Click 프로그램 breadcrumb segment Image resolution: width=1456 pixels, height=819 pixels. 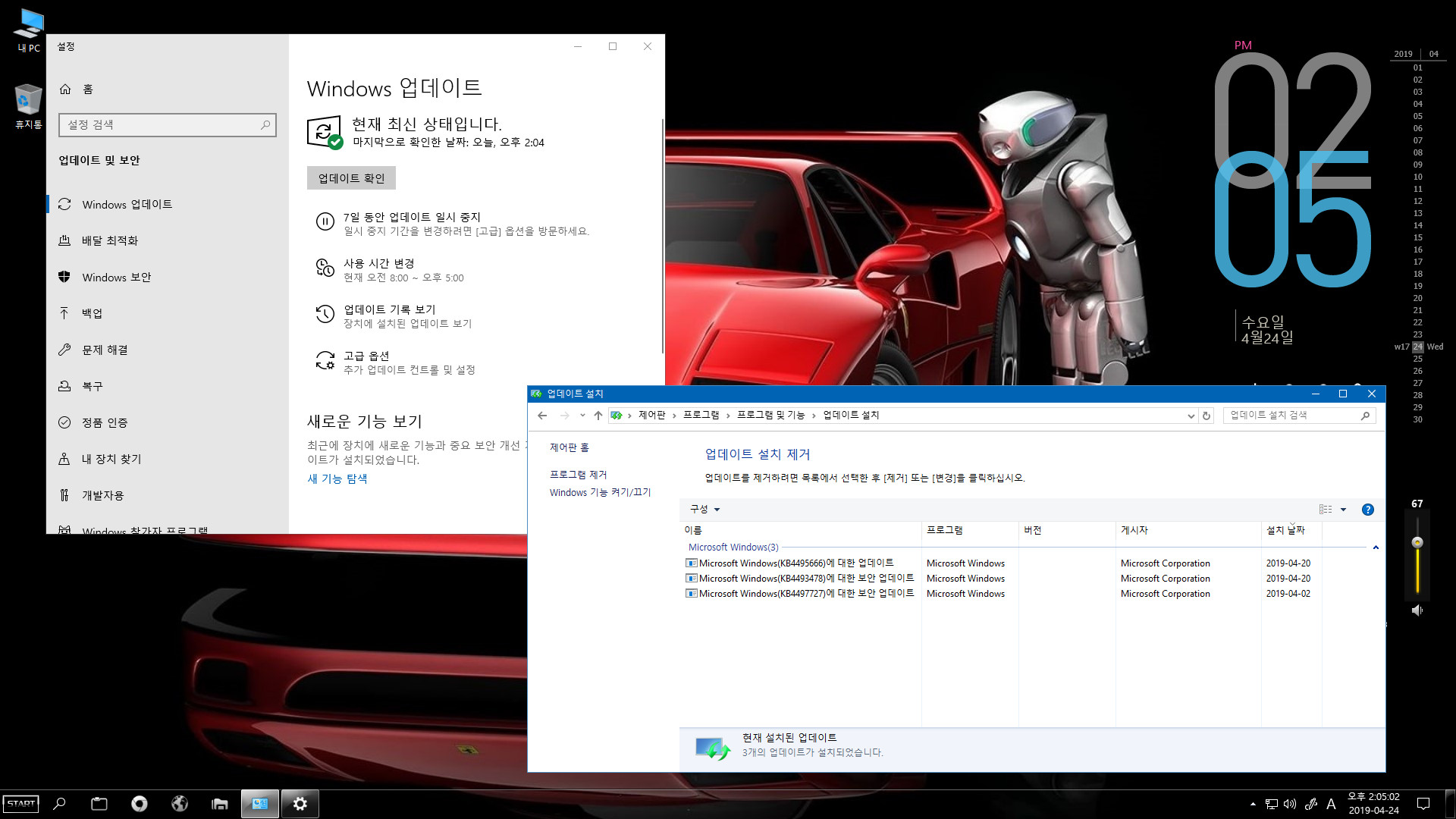[701, 415]
